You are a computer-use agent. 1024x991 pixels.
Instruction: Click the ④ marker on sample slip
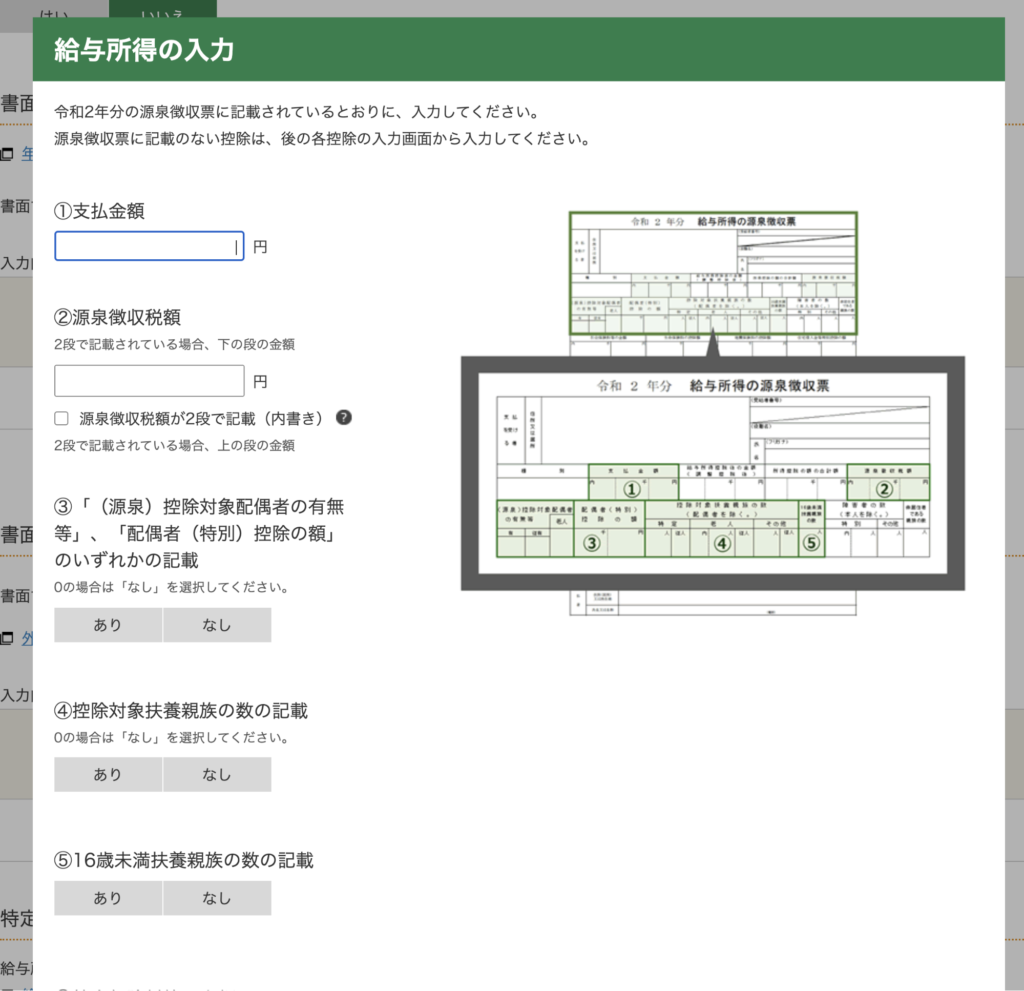pyautogui.click(x=722, y=543)
